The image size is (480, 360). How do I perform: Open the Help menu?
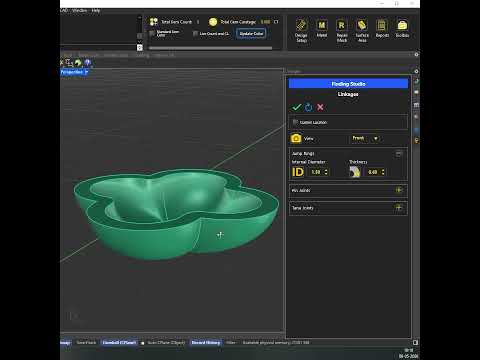(x=96, y=11)
